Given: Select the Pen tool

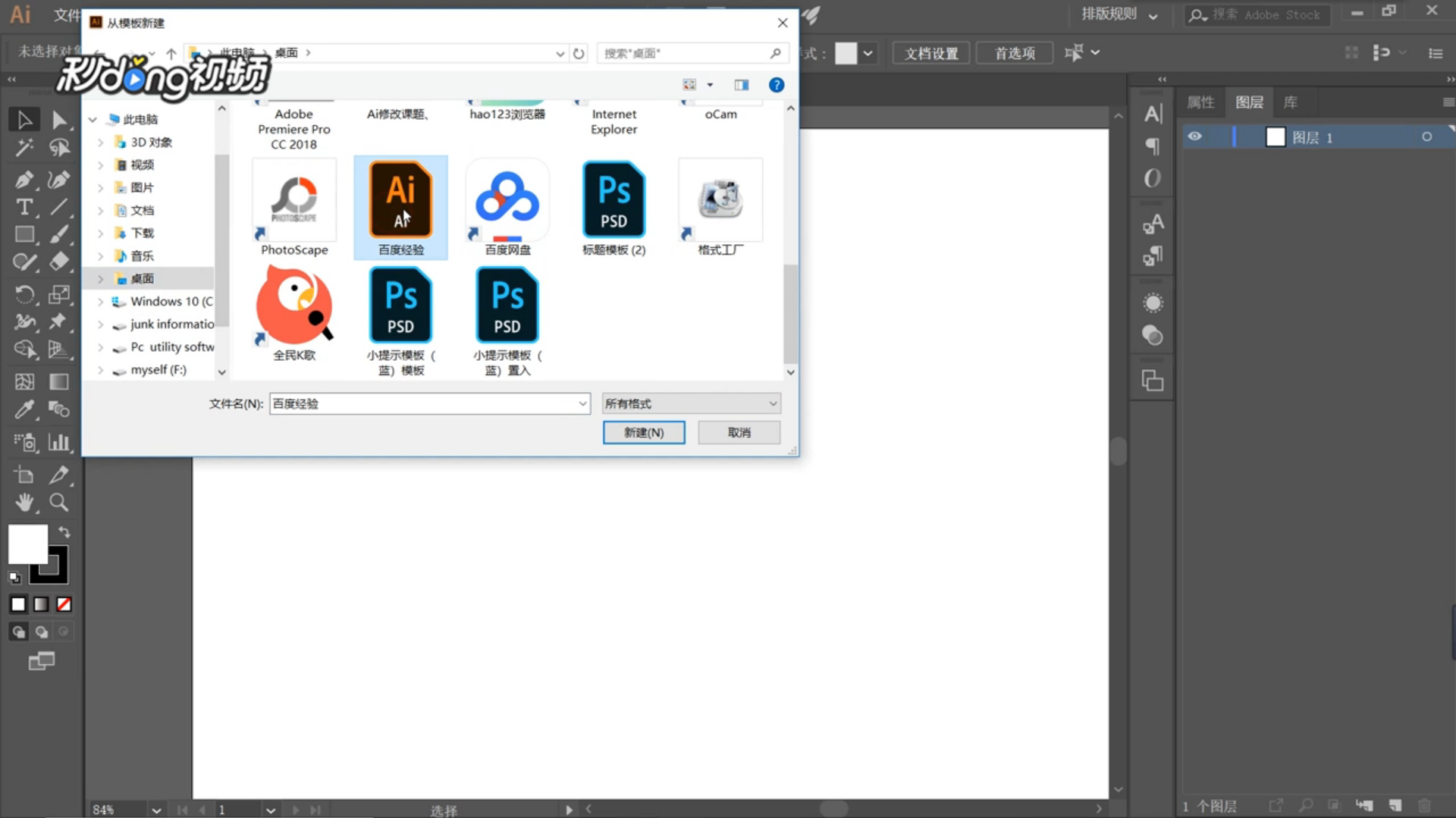Looking at the screenshot, I should (x=24, y=179).
